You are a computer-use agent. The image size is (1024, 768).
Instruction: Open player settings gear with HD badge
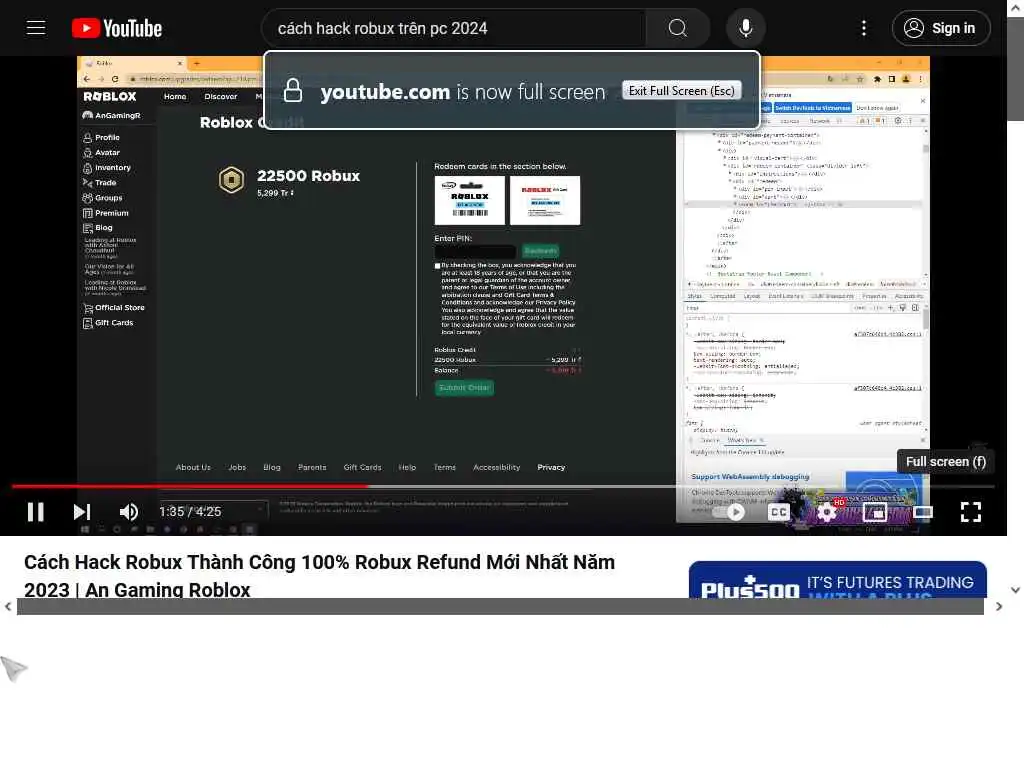tap(827, 511)
